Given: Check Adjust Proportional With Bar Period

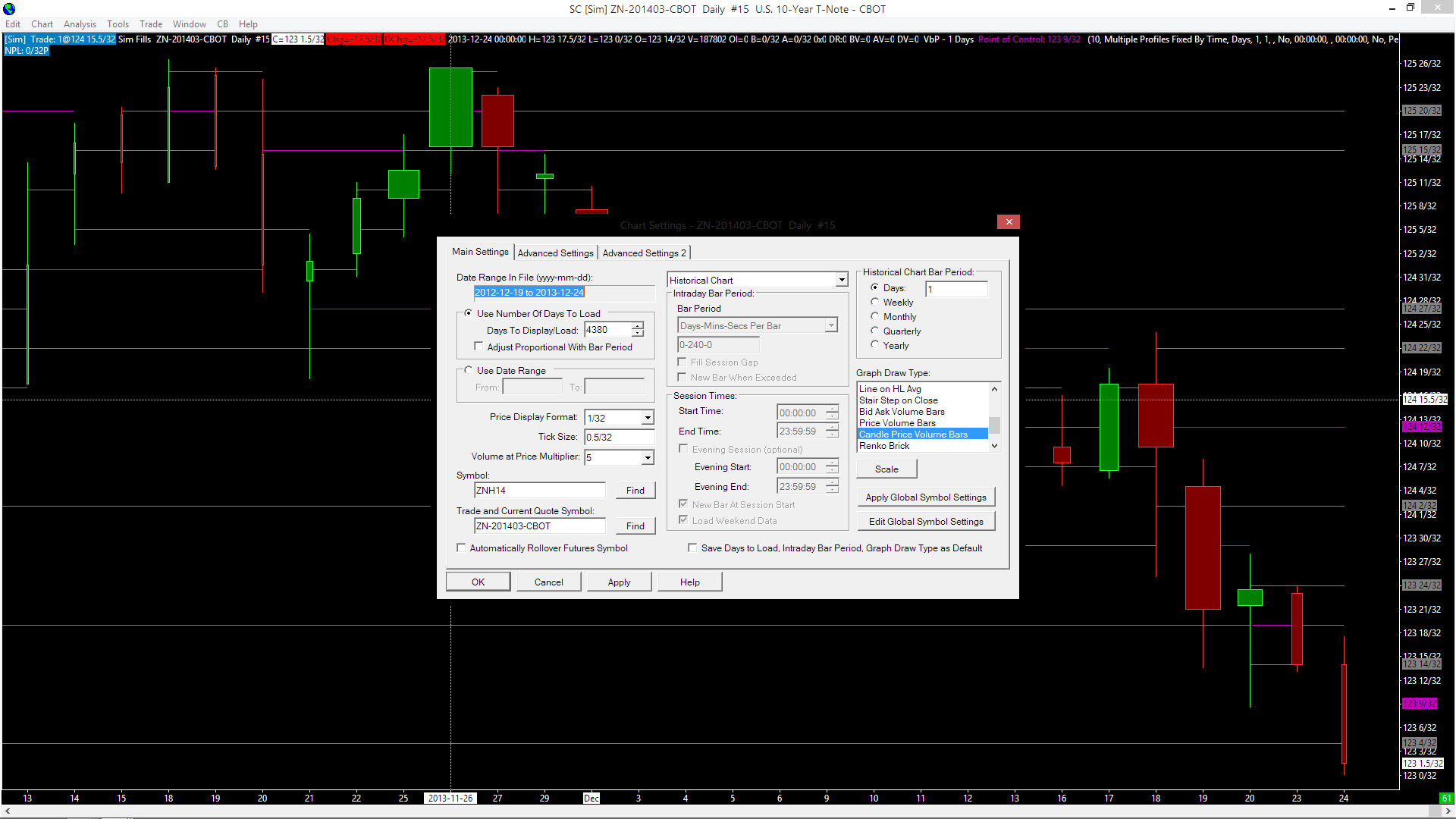Looking at the screenshot, I should (x=479, y=347).
